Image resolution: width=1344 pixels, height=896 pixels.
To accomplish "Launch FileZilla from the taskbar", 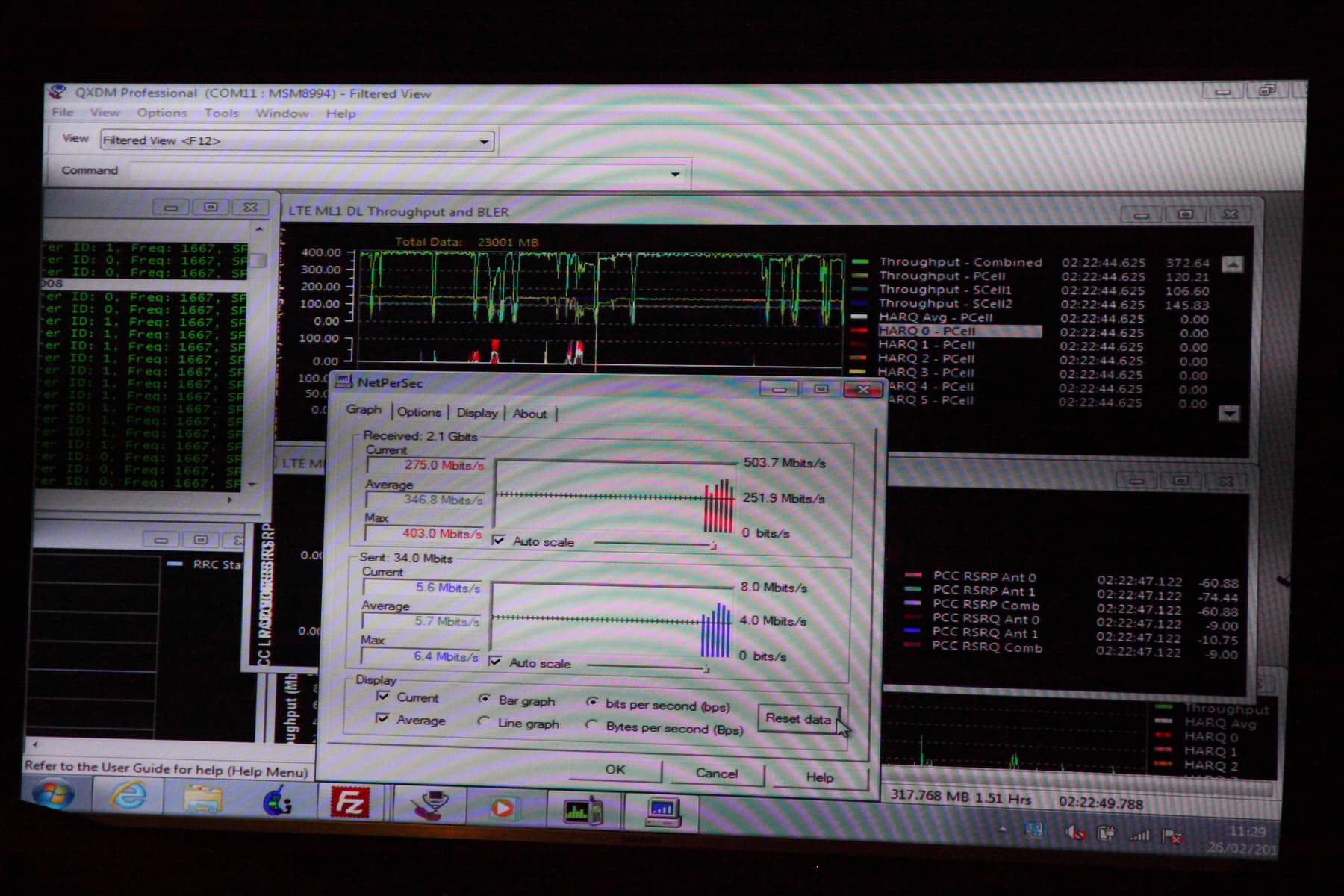I will point(350,803).
